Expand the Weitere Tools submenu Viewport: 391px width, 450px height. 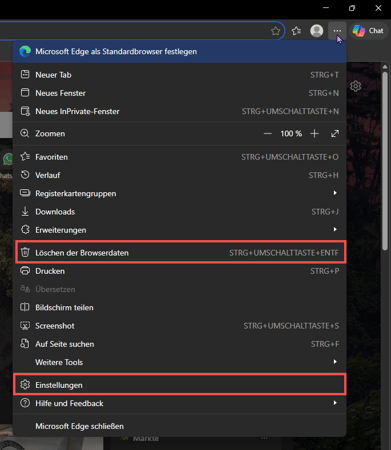pyautogui.click(x=179, y=362)
